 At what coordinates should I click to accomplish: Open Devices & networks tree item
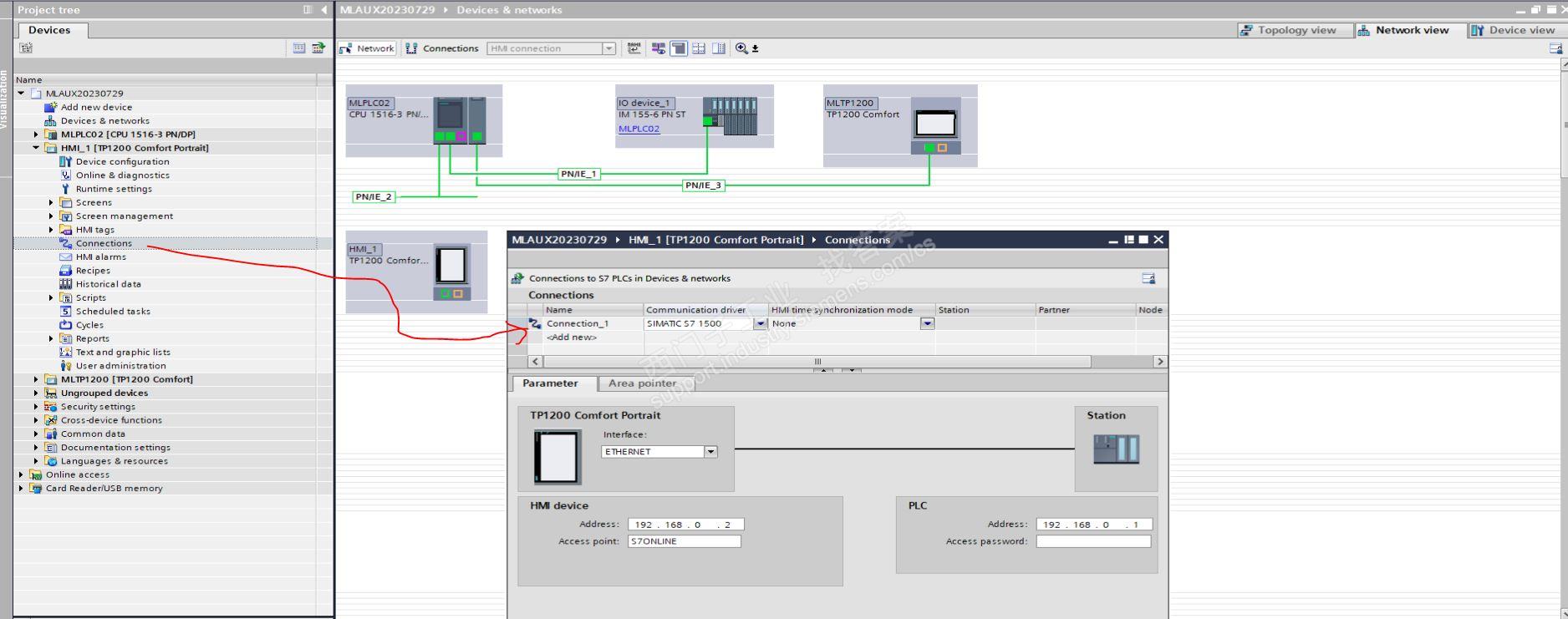click(x=104, y=120)
